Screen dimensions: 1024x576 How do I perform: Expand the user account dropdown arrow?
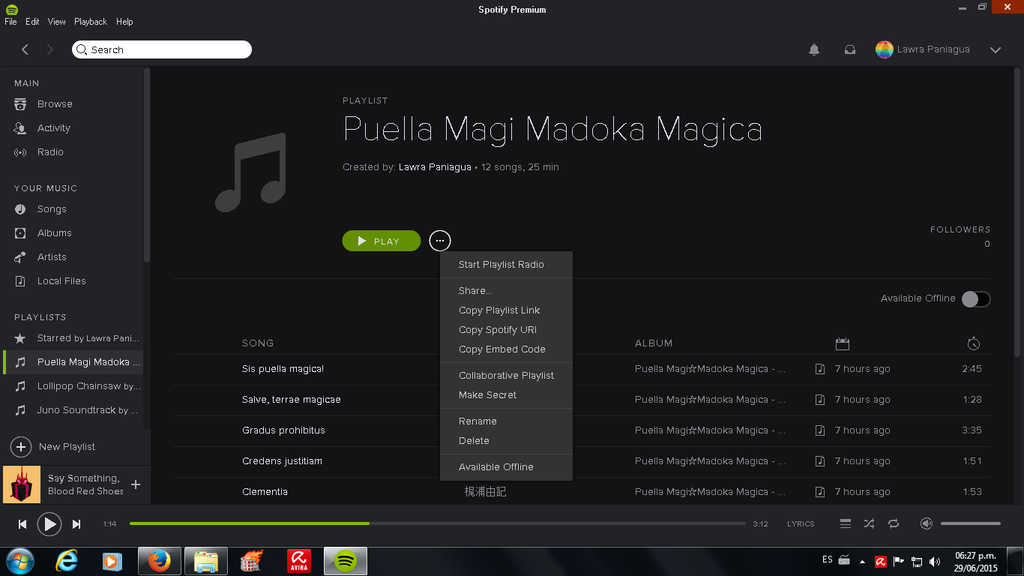point(995,50)
